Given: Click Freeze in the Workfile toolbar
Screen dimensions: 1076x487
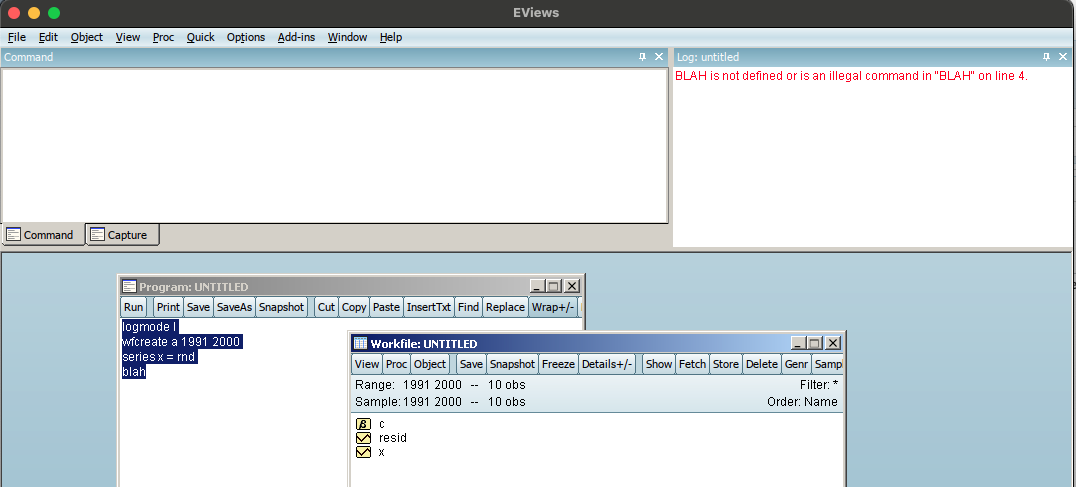Looking at the screenshot, I should coord(559,364).
